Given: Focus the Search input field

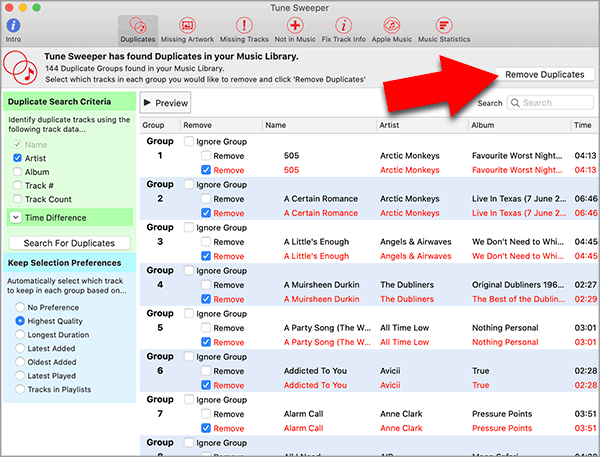Looking at the screenshot, I should click(x=550, y=103).
